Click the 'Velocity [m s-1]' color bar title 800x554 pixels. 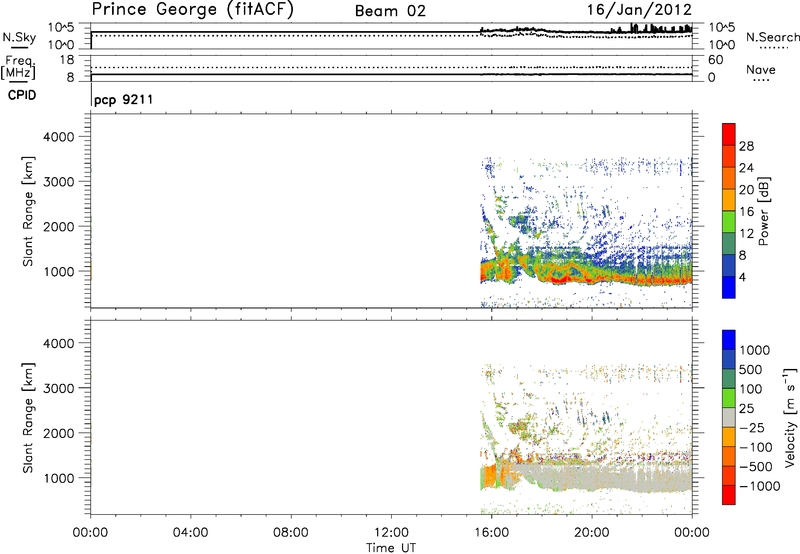pos(790,417)
